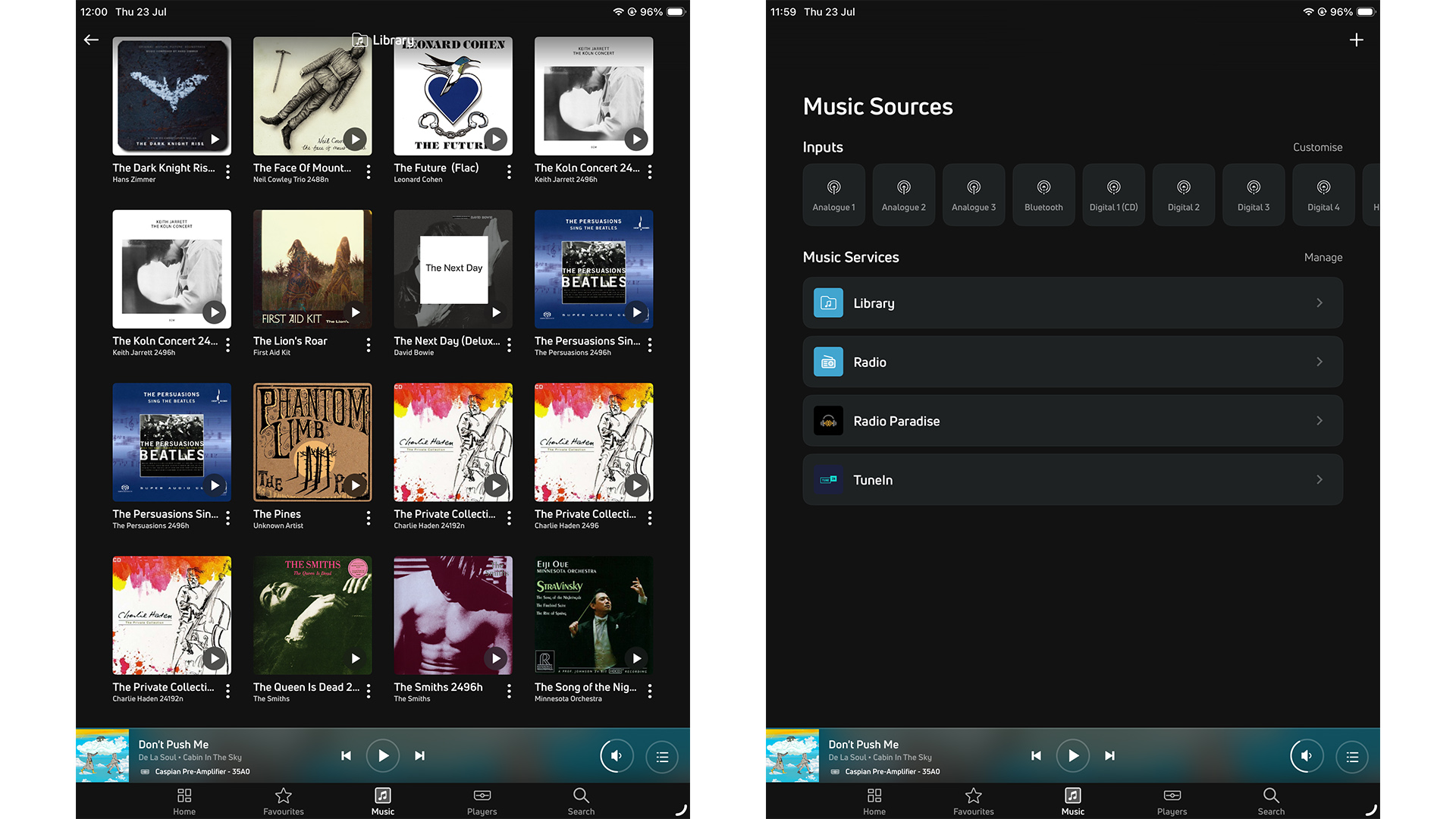Open options menu for The Next Day
Image resolution: width=1456 pixels, height=819 pixels.
[x=509, y=345]
